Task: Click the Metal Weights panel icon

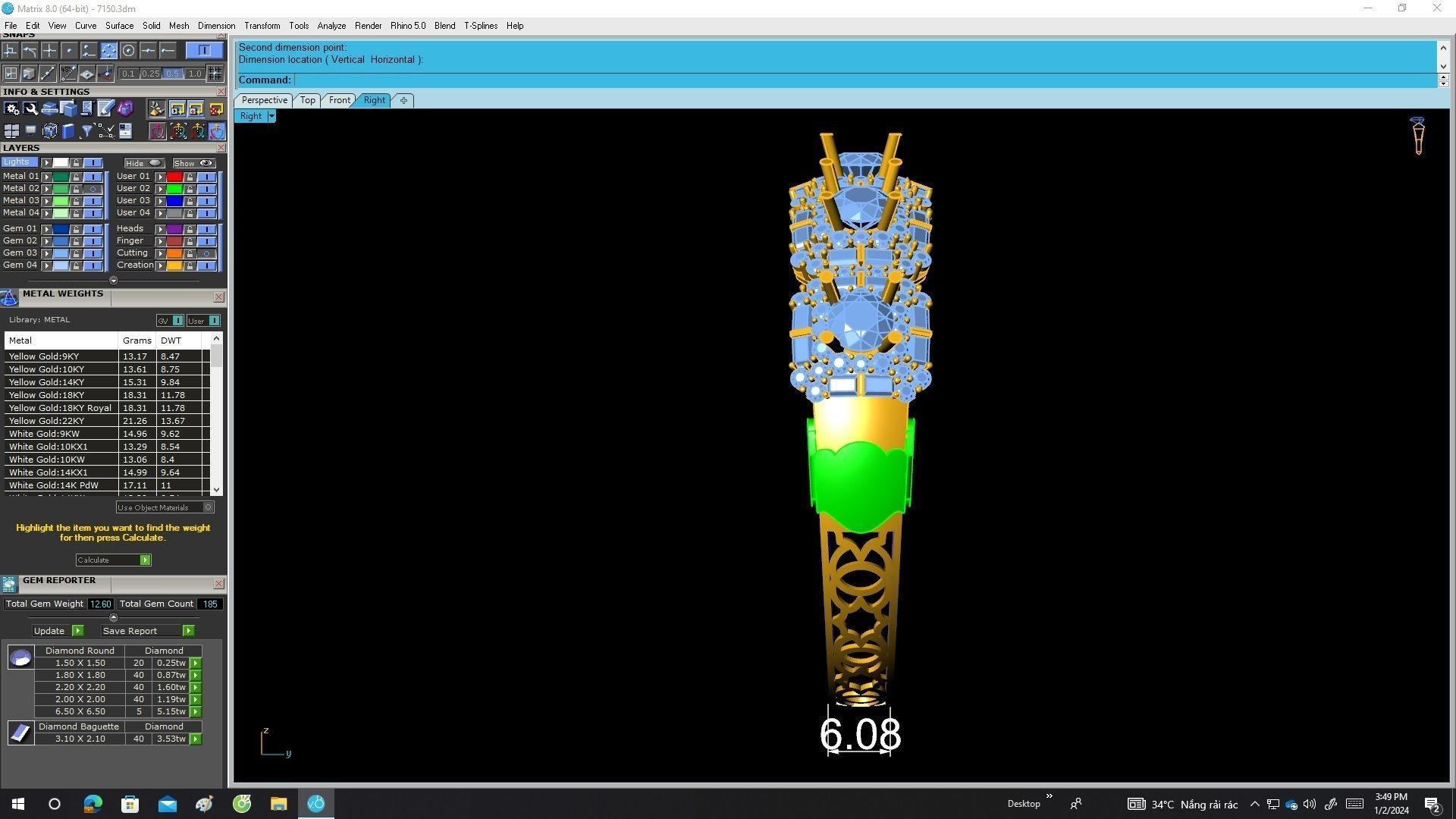Action: point(9,297)
